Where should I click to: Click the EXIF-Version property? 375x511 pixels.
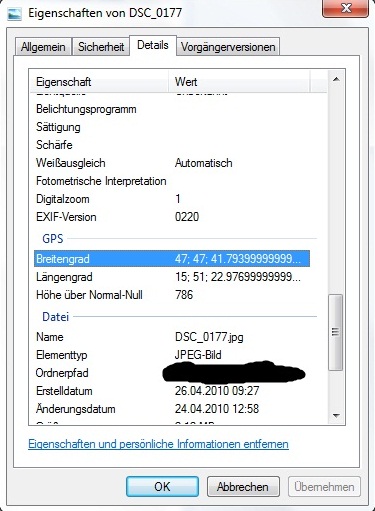(x=66, y=217)
